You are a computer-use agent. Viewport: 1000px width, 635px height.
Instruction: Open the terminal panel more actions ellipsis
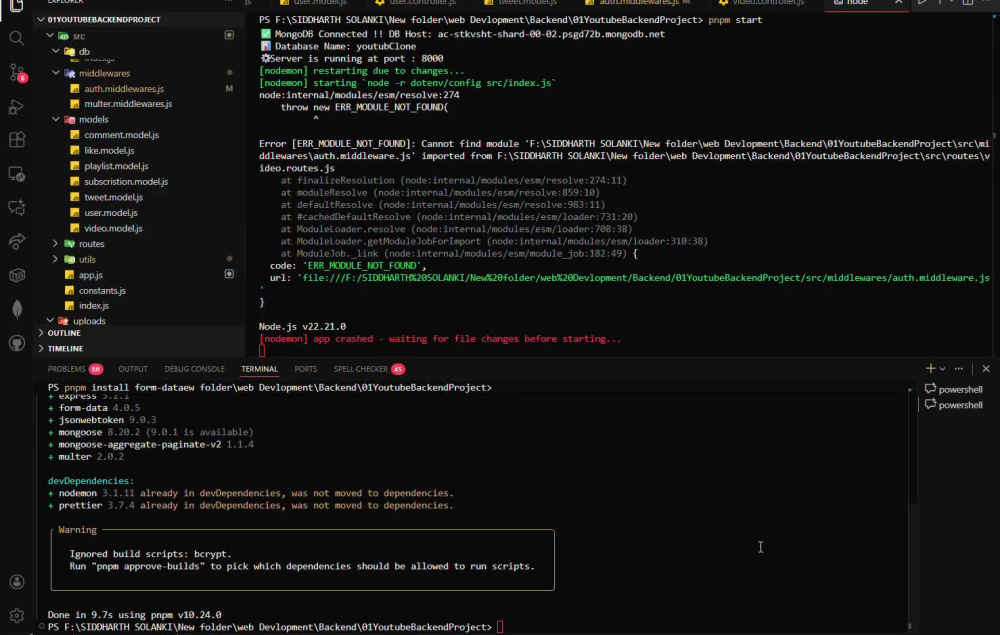(959, 369)
